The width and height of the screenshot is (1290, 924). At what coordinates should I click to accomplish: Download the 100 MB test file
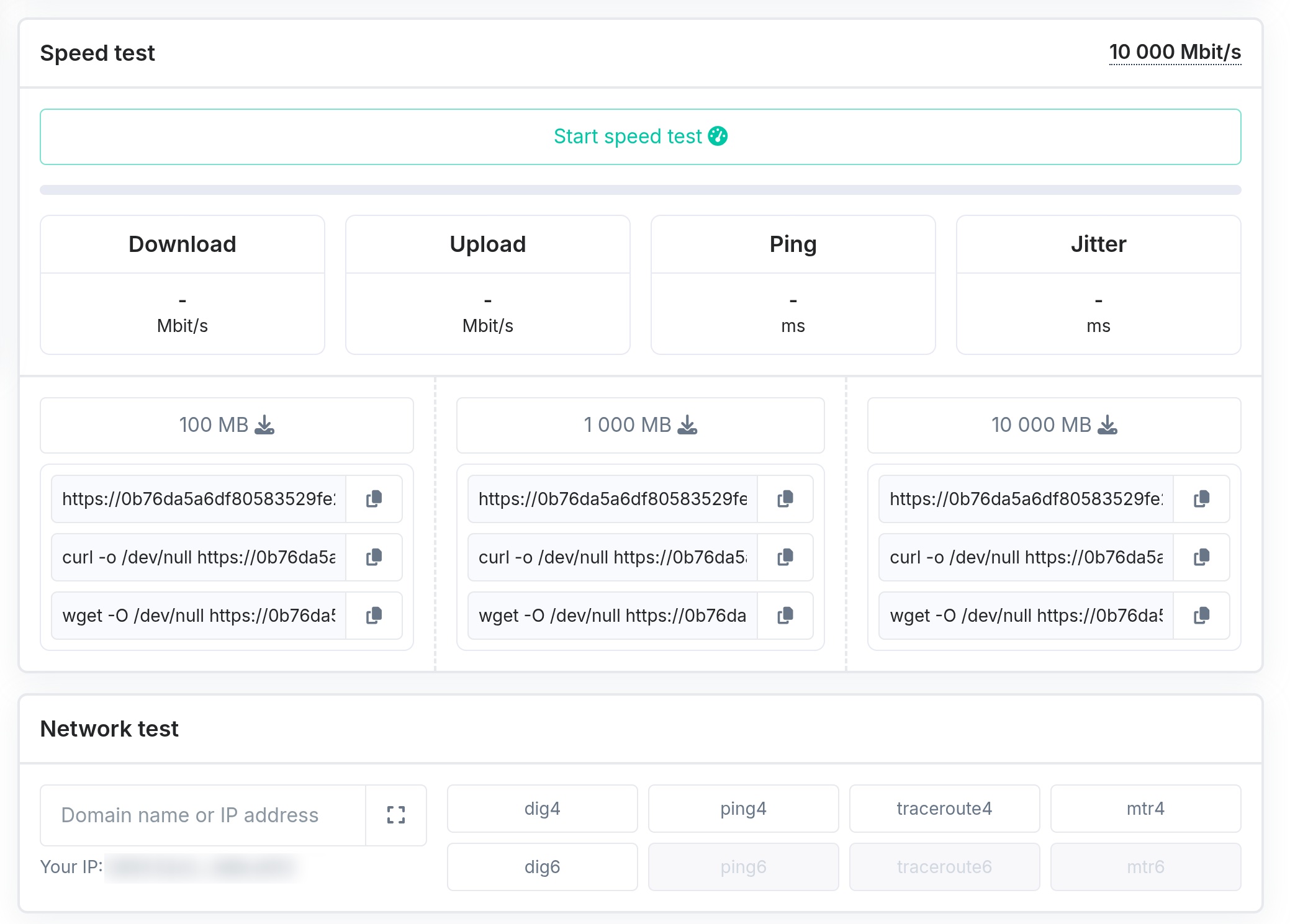coord(227,425)
